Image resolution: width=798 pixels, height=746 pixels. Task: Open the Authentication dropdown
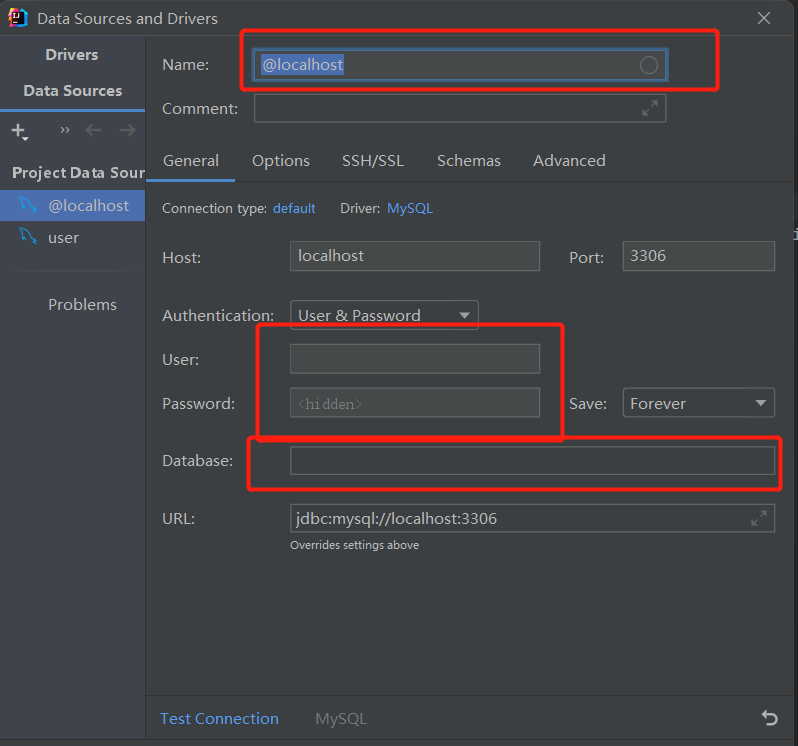point(384,315)
